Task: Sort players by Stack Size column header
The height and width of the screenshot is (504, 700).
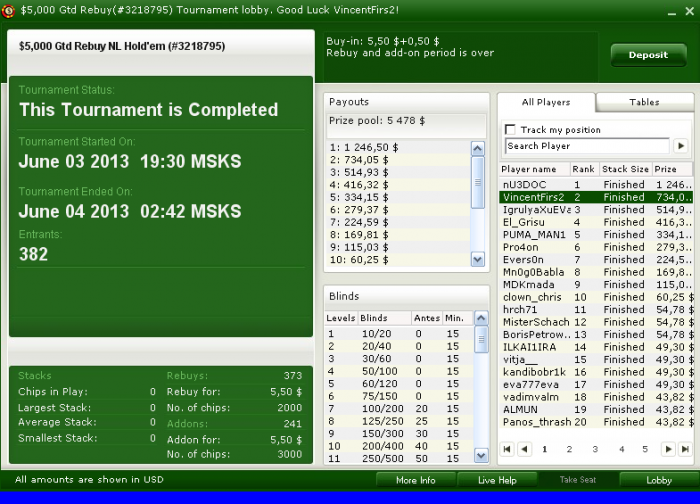Action: (x=625, y=169)
